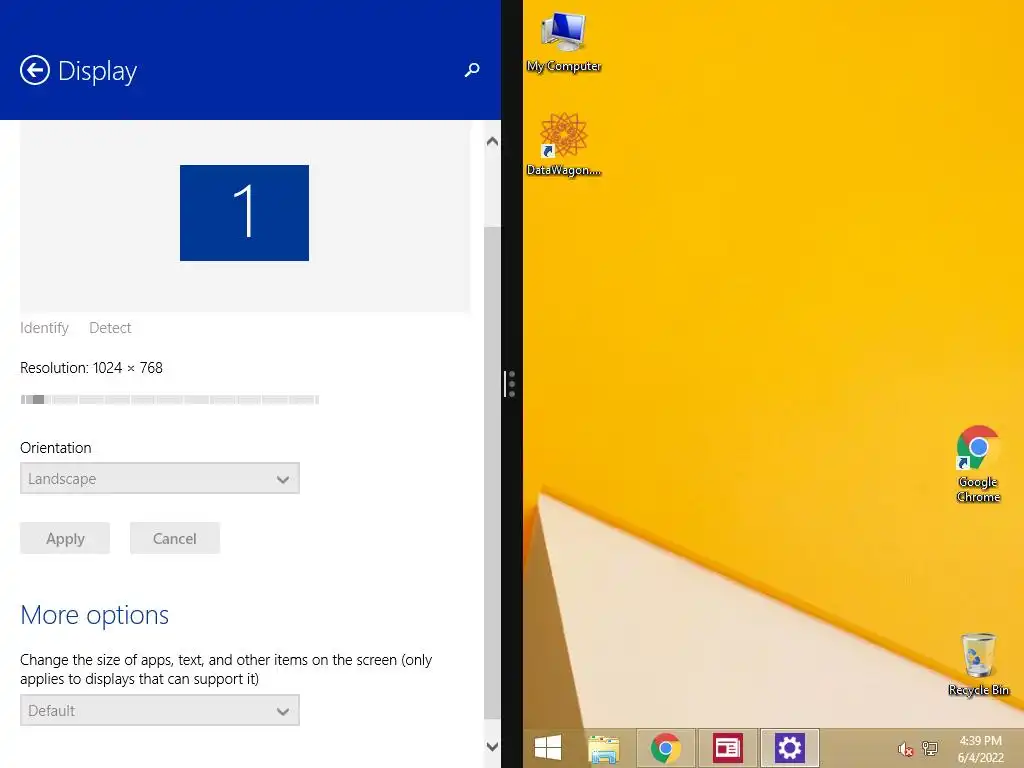Go back using the Display back arrow
The image size is (1024, 768).
pos(35,71)
